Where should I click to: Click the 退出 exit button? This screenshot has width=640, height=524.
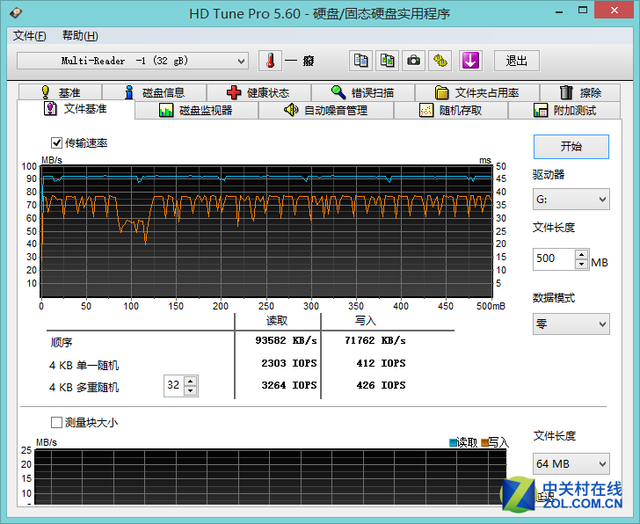517,61
